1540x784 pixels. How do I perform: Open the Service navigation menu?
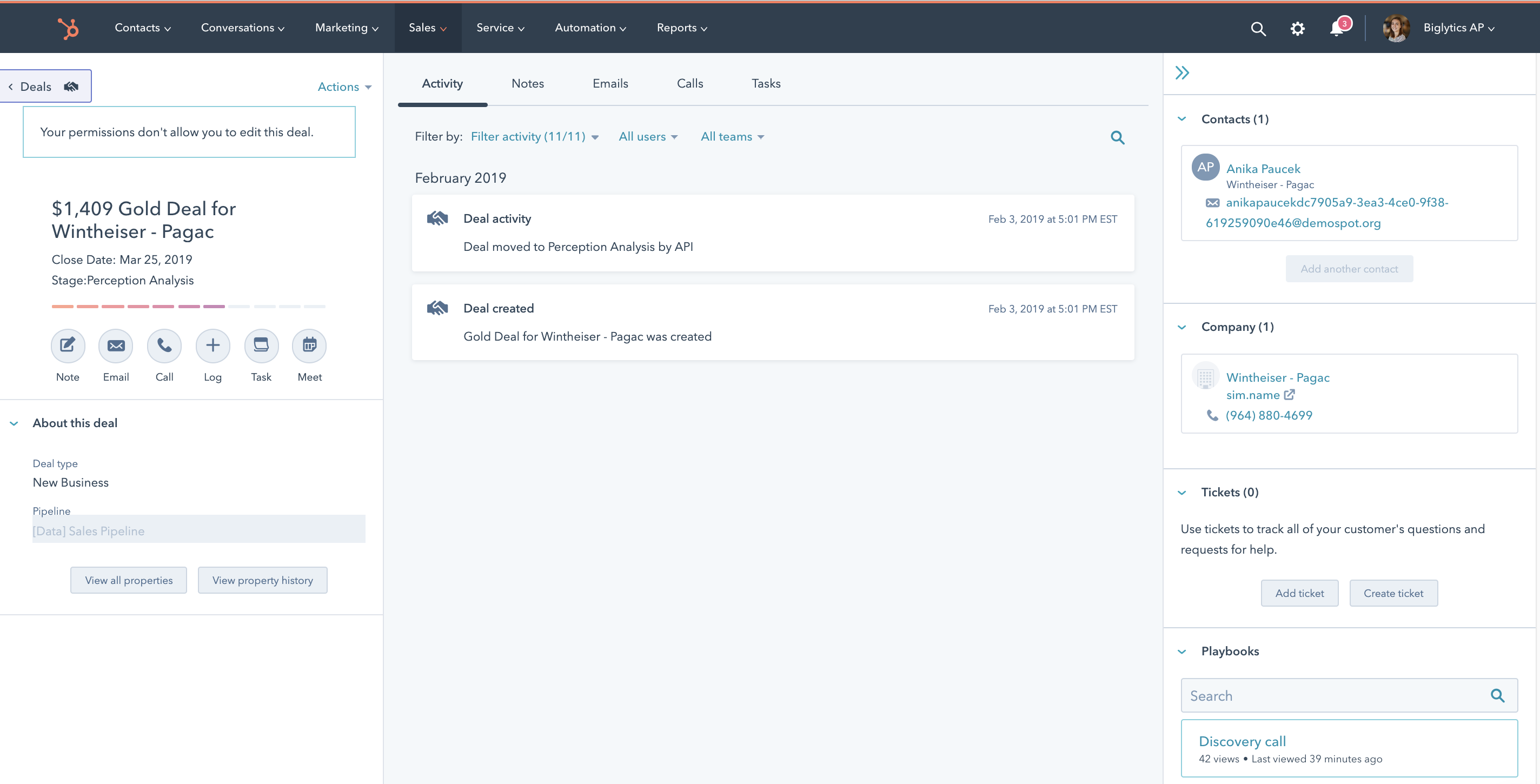click(x=500, y=28)
